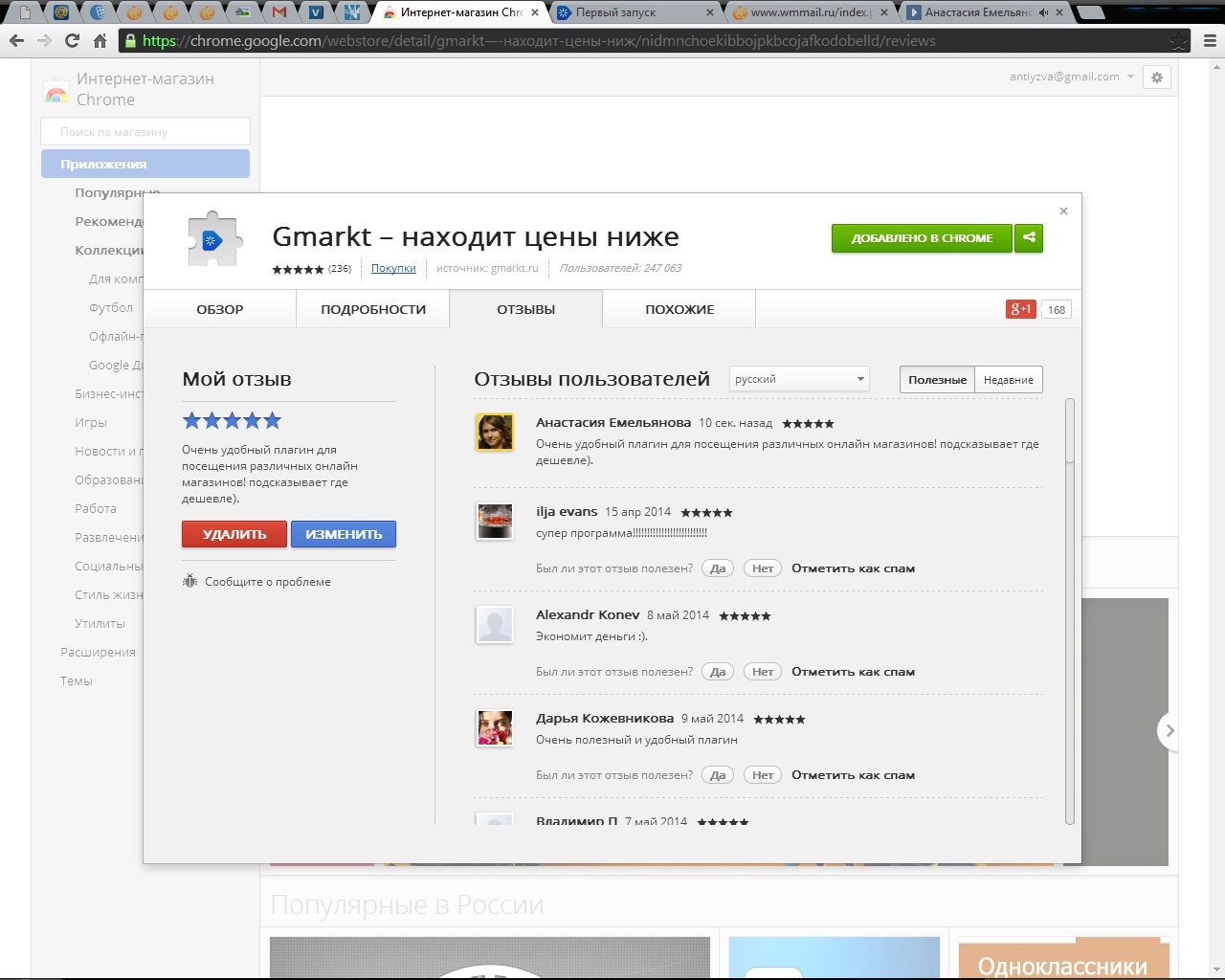The image size is (1225, 980).
Task: Click the Одноклассники app tile
Action: coord(1064,958)
